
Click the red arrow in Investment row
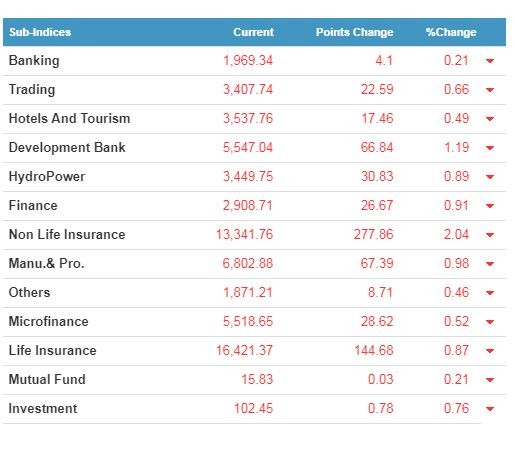point(490,409)
